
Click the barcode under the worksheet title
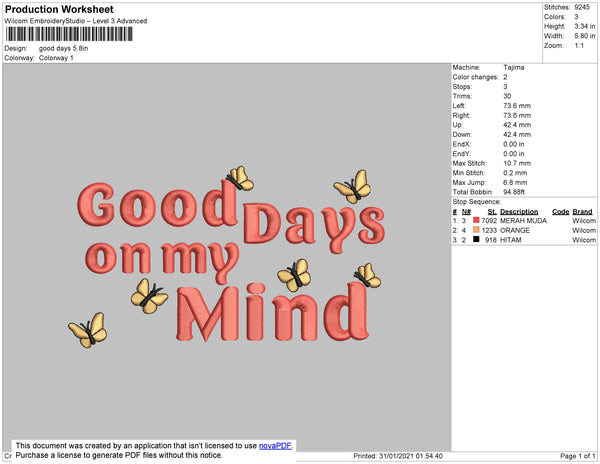coord(69,34)
